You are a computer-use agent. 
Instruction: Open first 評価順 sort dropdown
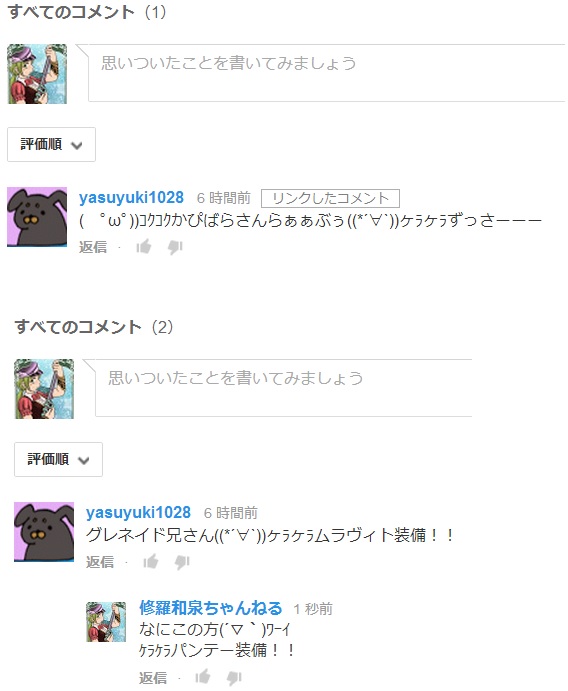[51, 144]
